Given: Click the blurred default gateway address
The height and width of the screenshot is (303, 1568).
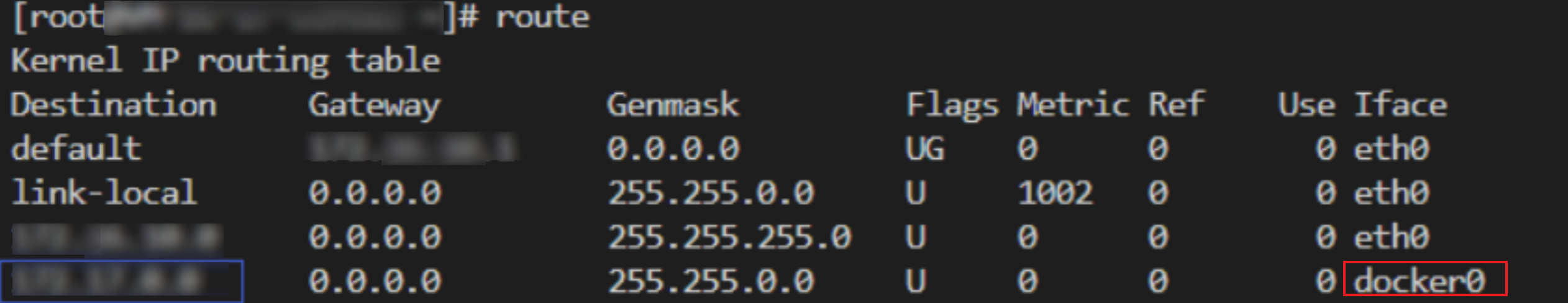Looking at the screenshot, I should [x=412, y=149].
